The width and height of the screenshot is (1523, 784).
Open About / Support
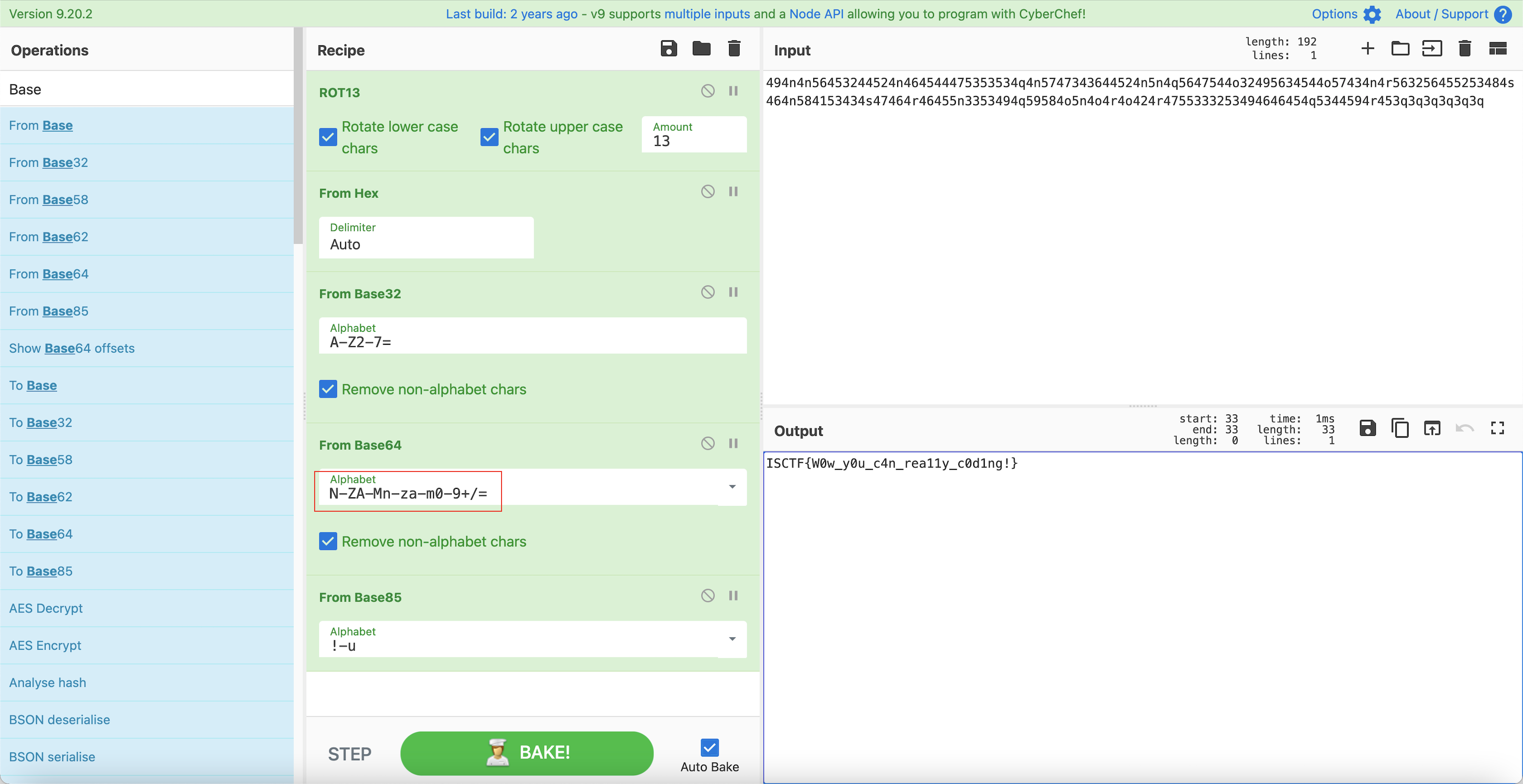tap(1453, 13)
